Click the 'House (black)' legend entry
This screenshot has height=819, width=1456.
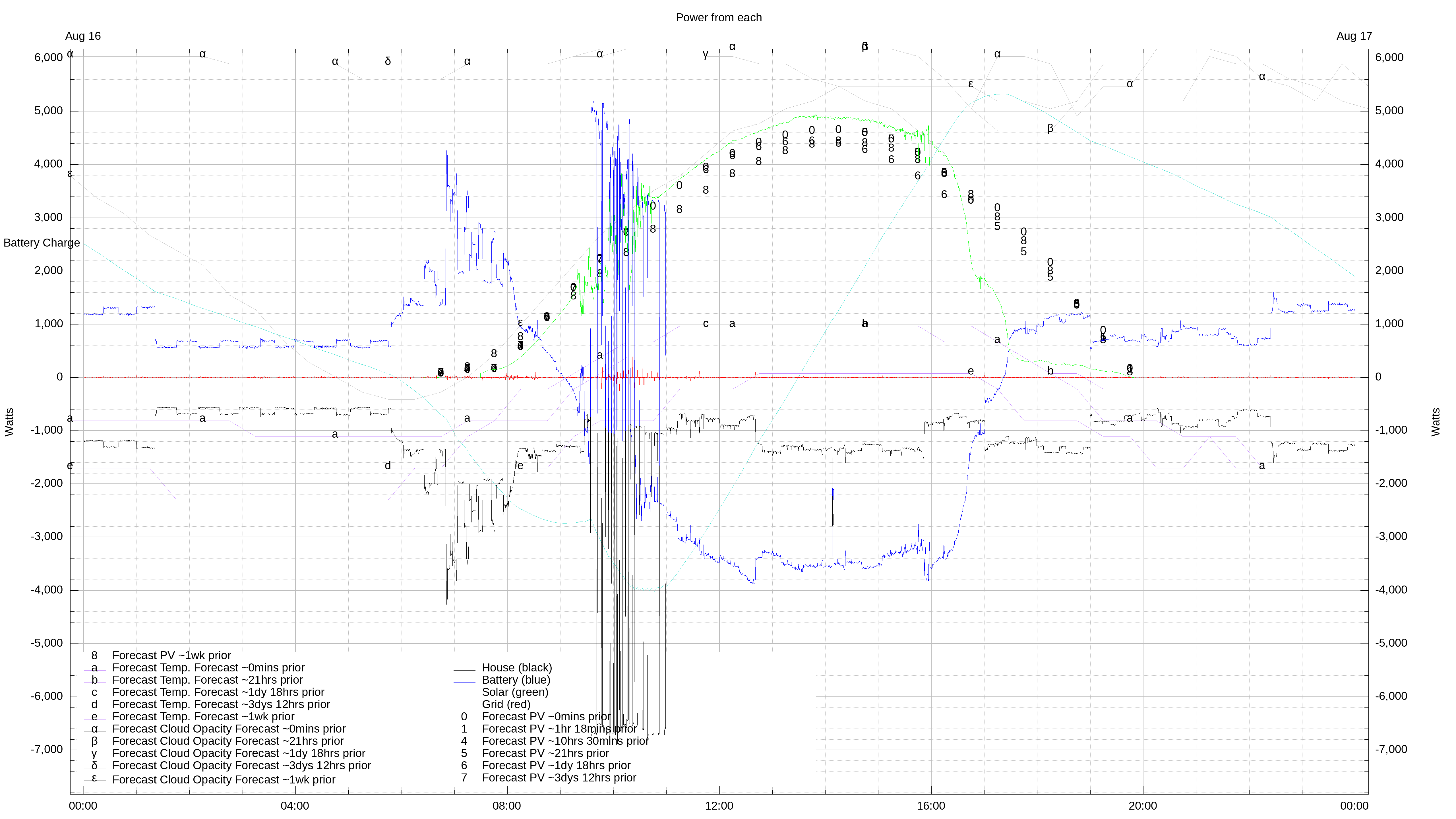click(x=516, y=667)
